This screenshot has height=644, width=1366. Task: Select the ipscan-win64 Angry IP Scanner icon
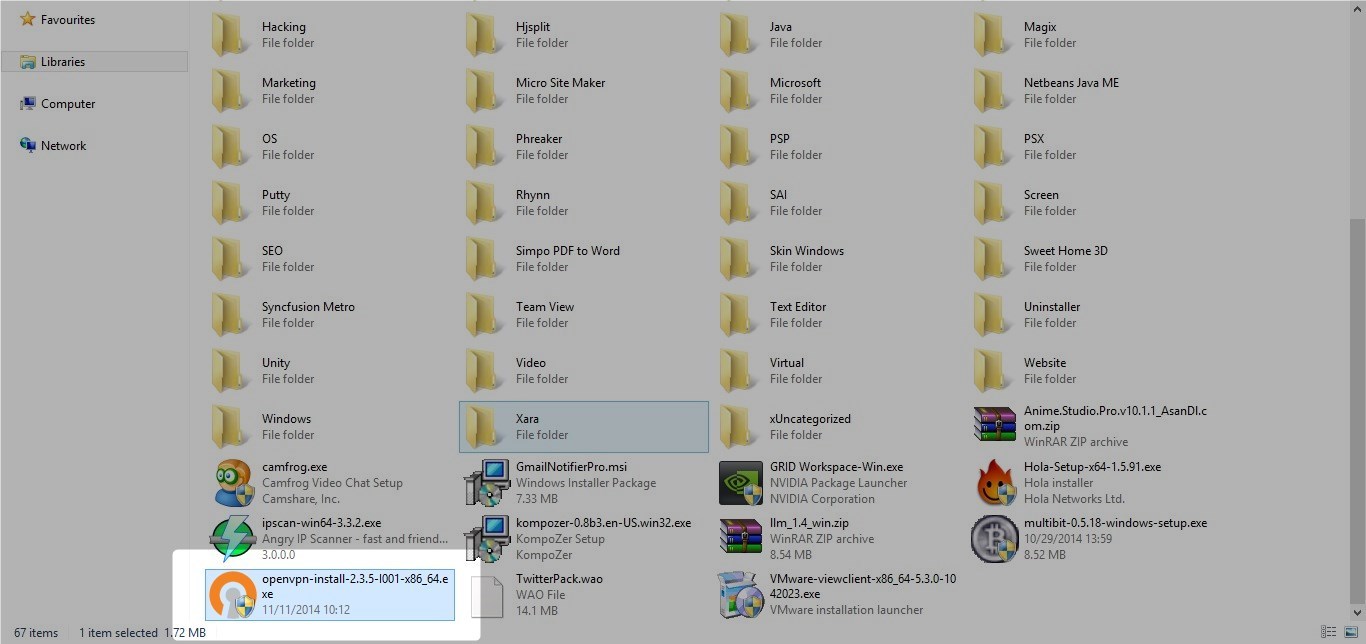pyautogui.click(x=232, y=539)
